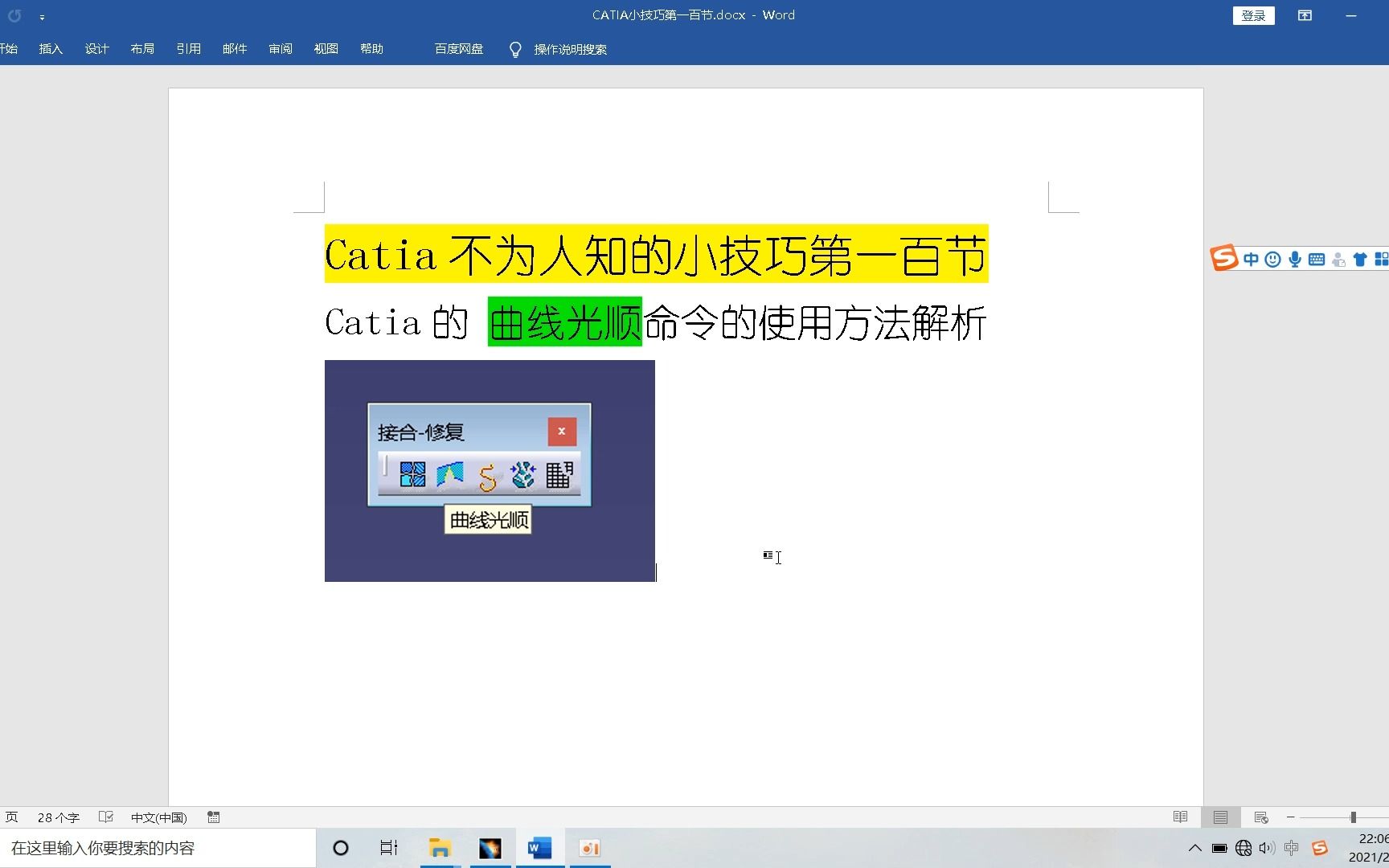Click the Windows taskbar search box
The image size is (1389, 868).
tap(158, 848)
